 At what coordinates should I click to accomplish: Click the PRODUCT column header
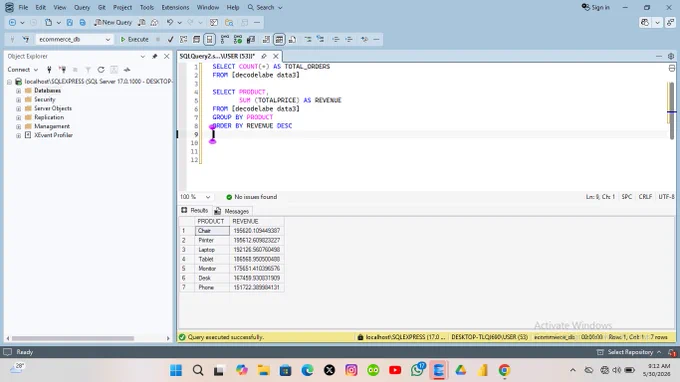tap(212, 221)
